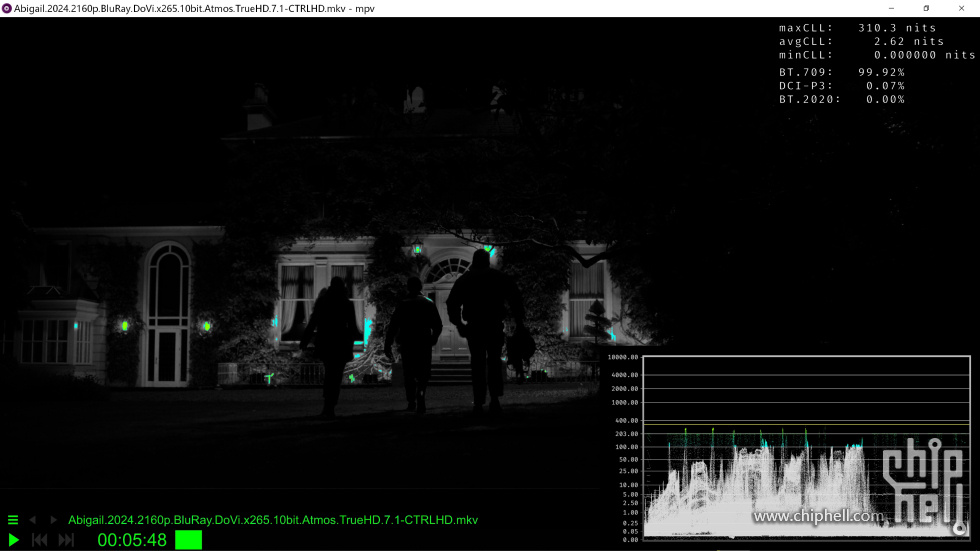Toggle the 00:05:48 elapsed time display
The width and height of the screenshot is (980, 551).
132,540
